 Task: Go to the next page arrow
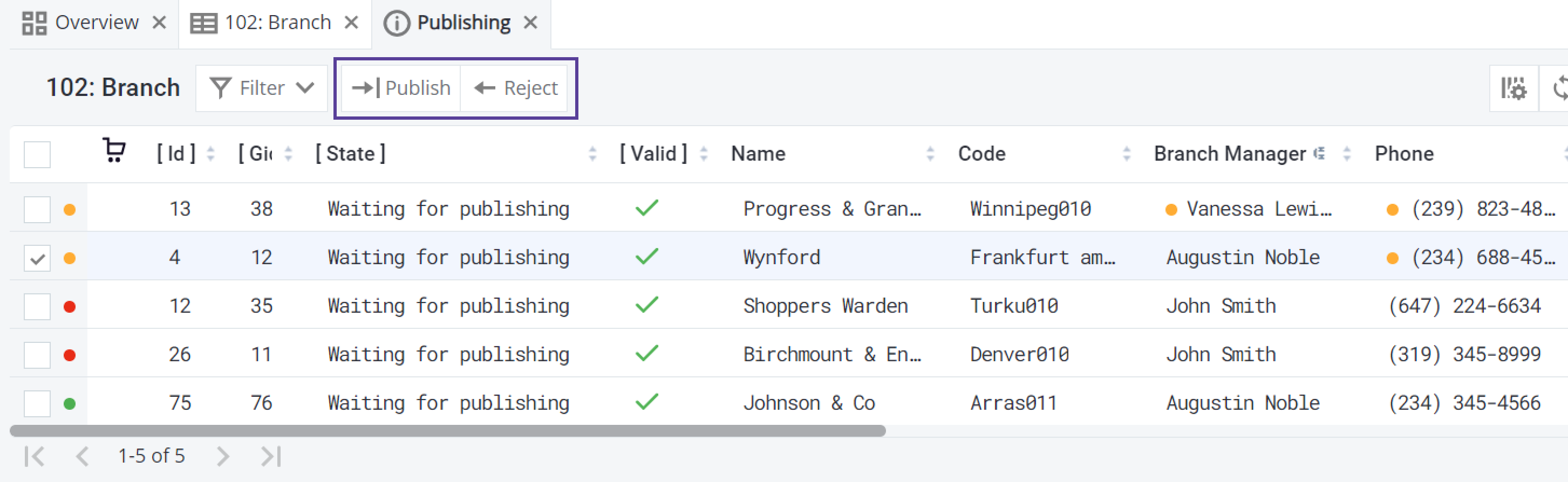click(x=223, y=456)
